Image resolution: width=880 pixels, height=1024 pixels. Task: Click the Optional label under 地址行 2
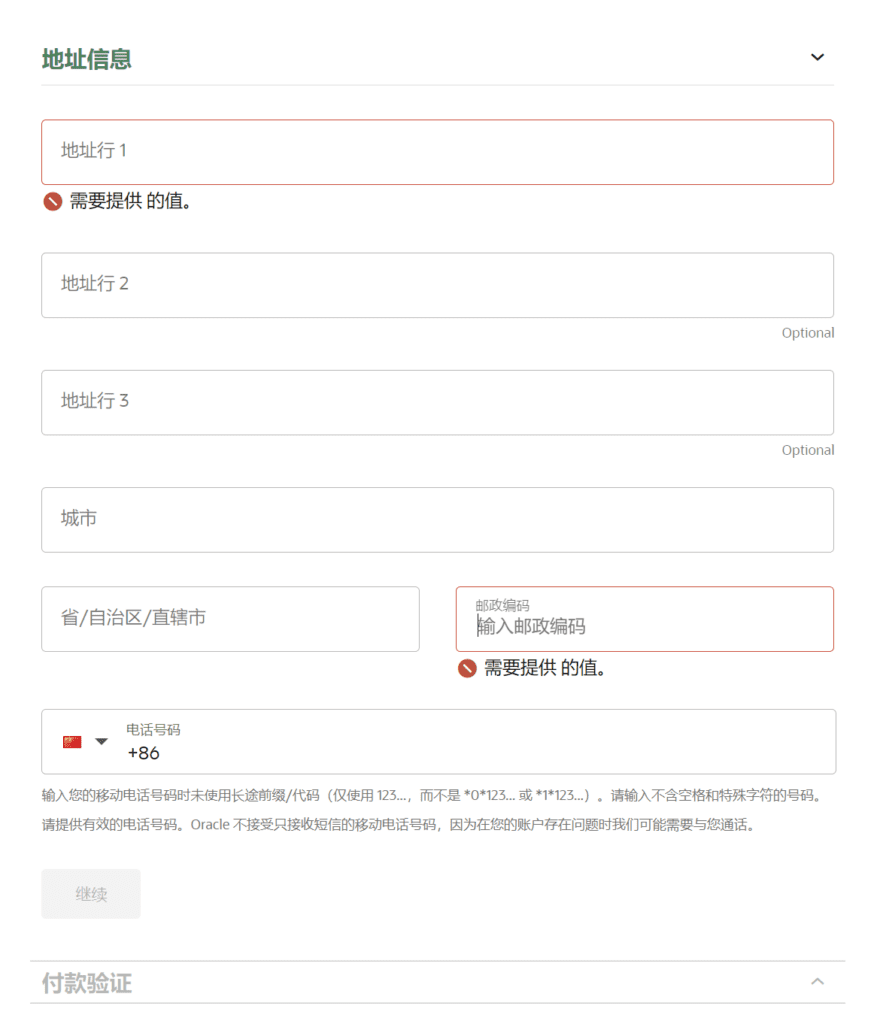[807, 333]
